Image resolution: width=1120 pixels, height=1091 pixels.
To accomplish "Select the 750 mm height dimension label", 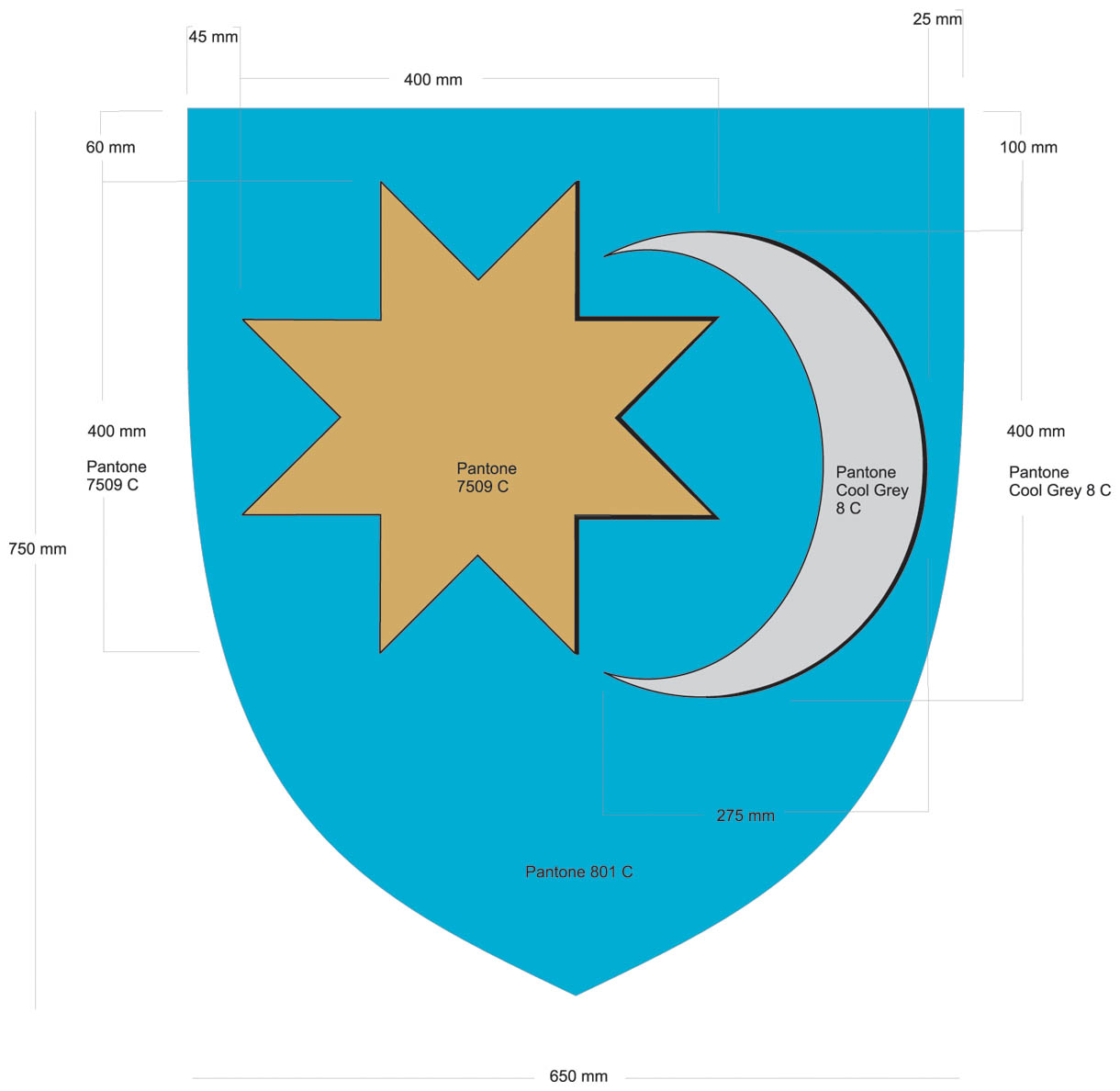I will point(38,549).
